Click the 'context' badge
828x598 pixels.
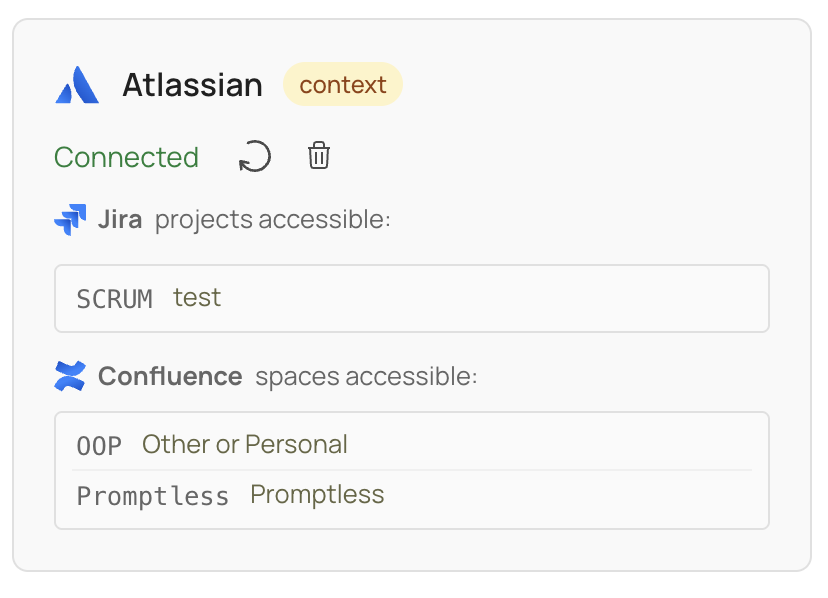[x=342, y=84]
